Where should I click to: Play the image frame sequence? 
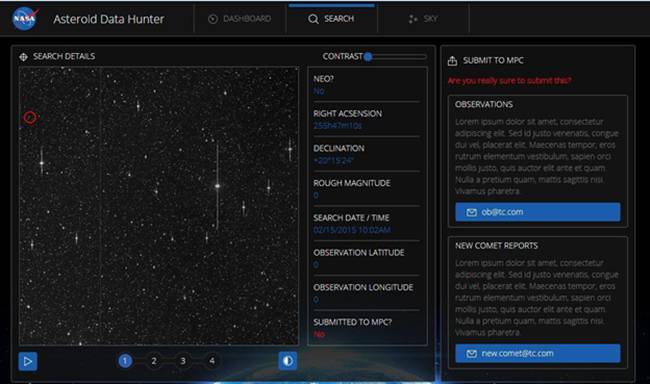(28, 362)
